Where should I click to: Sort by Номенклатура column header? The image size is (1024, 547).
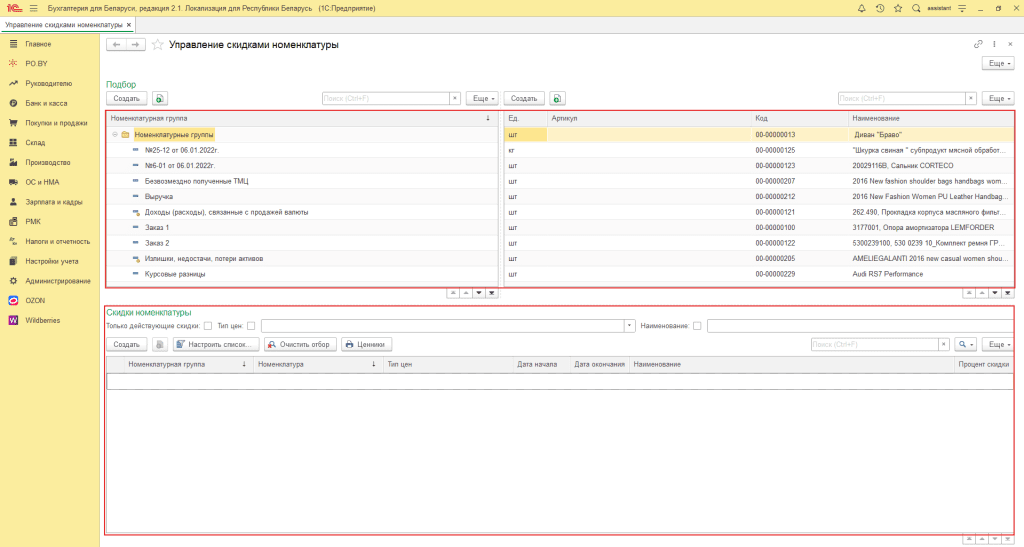[318, 364]
